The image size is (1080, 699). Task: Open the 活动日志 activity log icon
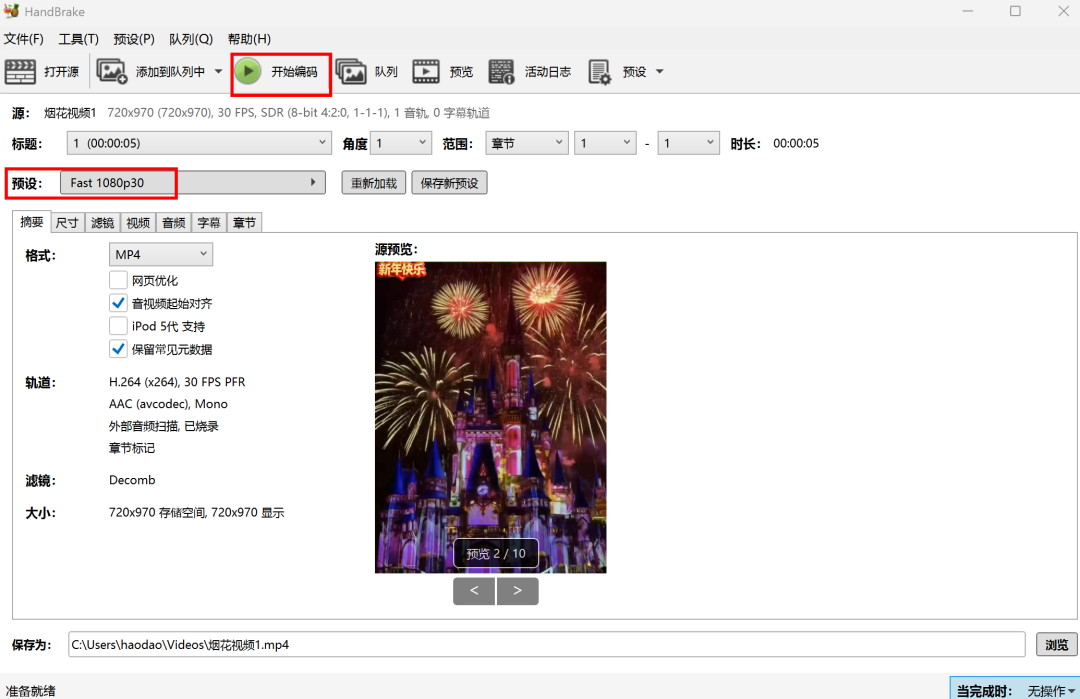(x=501, y=72)
